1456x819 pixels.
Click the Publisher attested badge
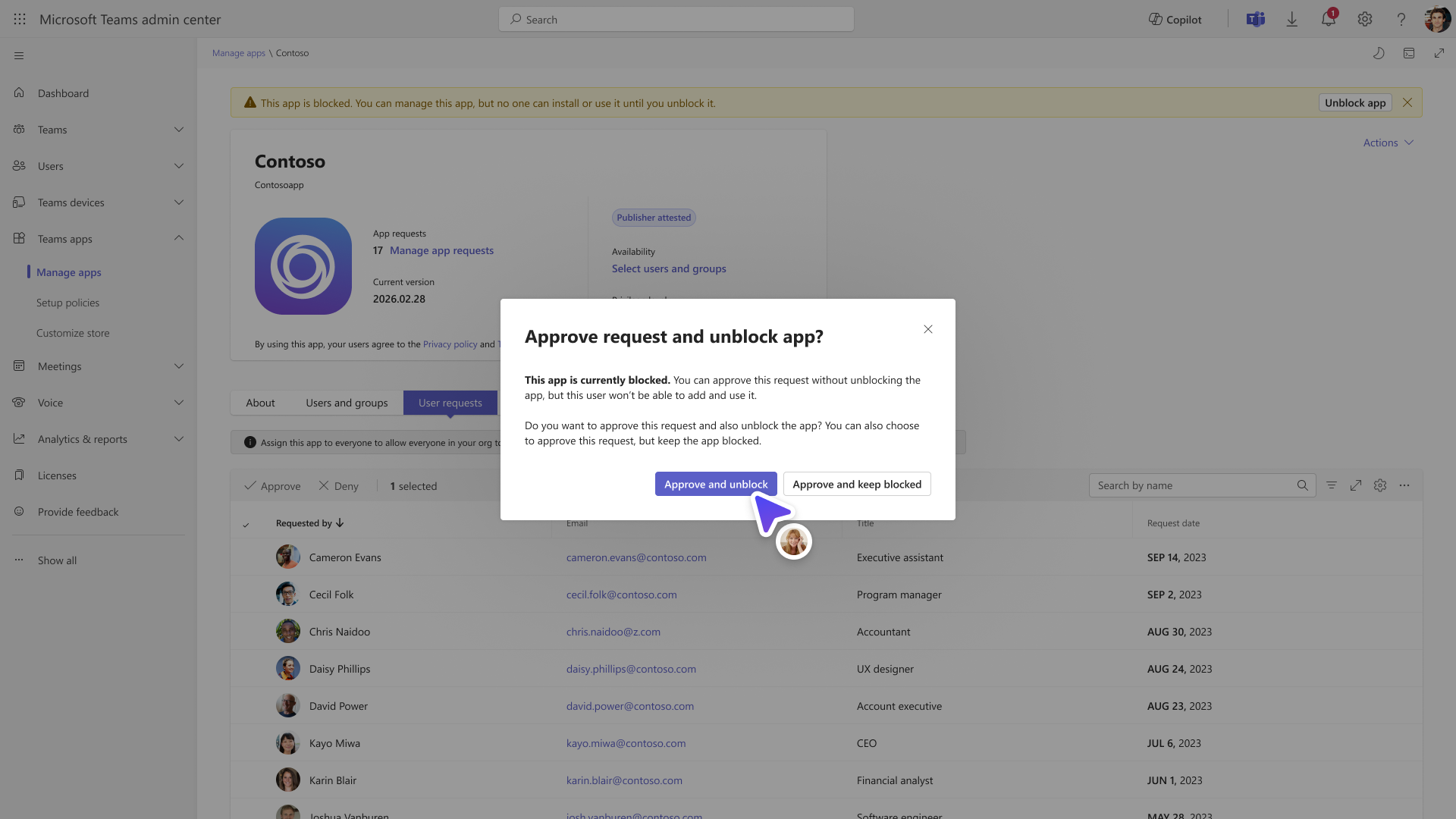(654, 218)
